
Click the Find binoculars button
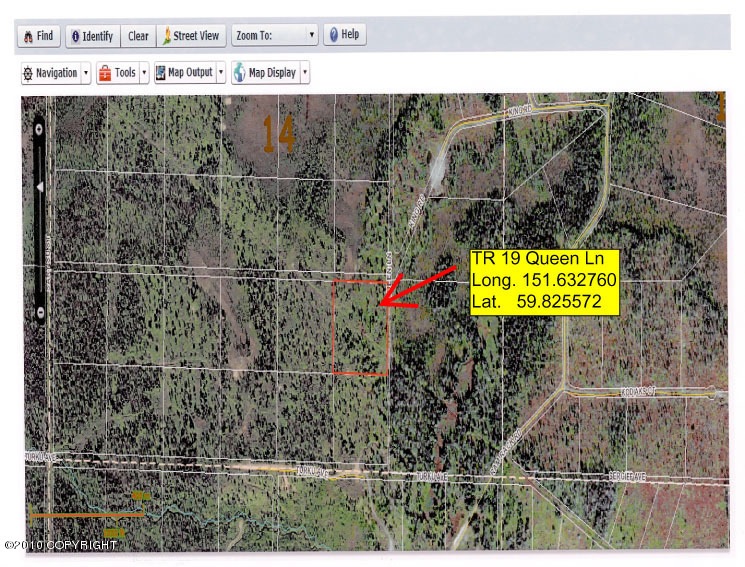tap(39, 36)
